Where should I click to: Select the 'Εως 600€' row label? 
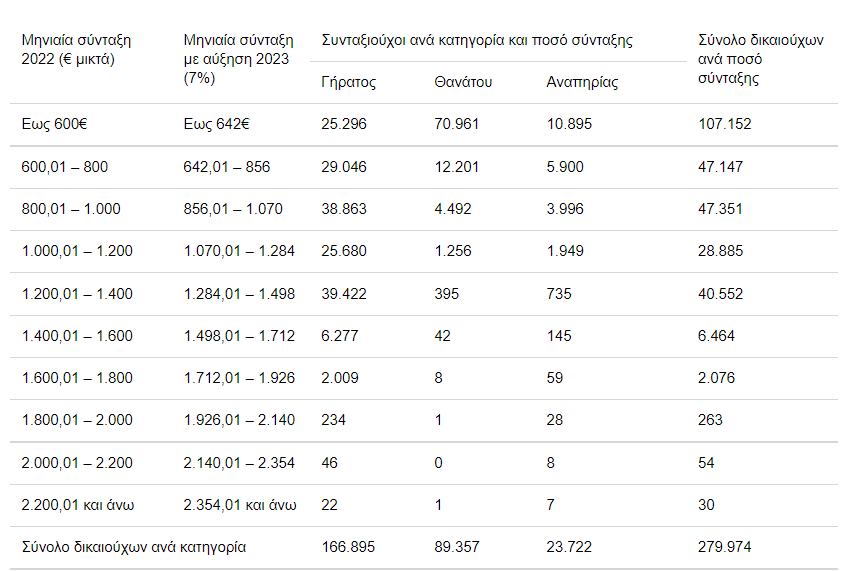click(x=54, y=125)
